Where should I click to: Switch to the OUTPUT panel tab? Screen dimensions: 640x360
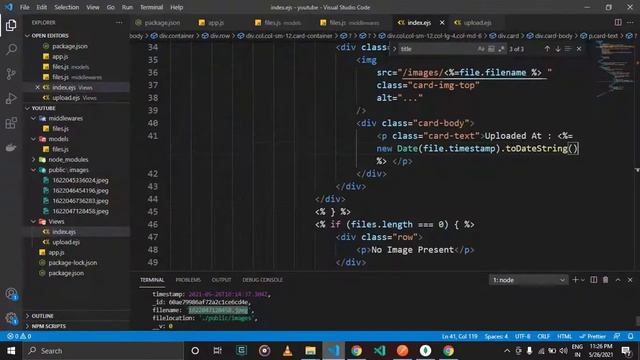click(221, 280)
